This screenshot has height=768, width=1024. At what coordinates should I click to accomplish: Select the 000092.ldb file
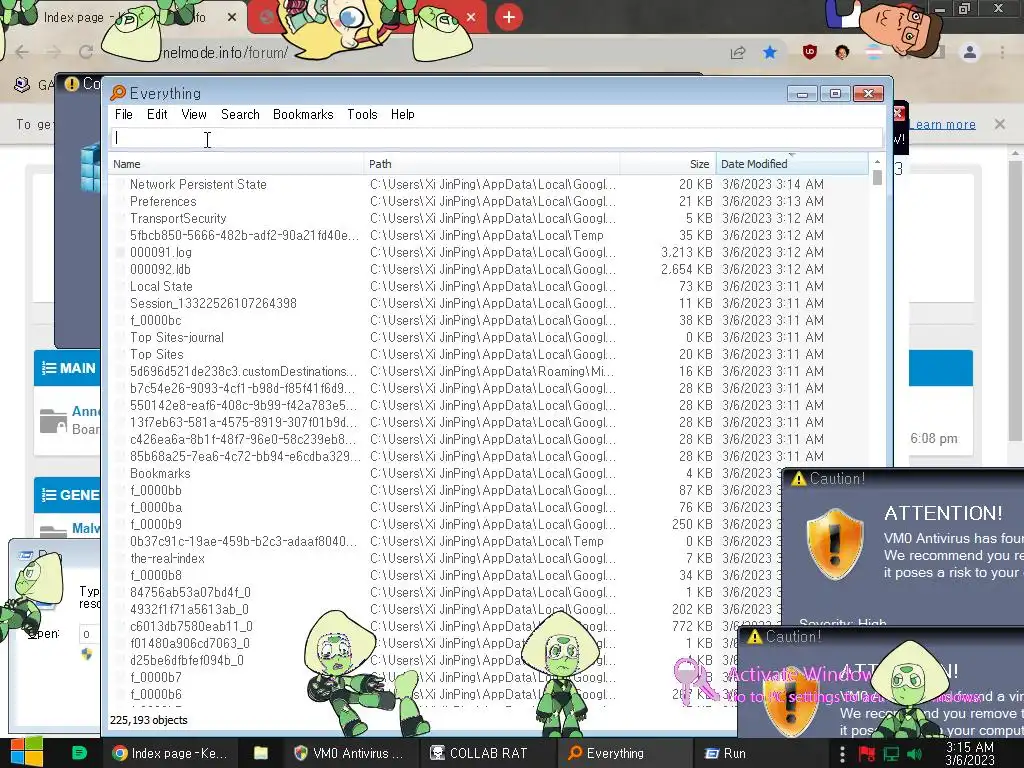pos(488,269)
